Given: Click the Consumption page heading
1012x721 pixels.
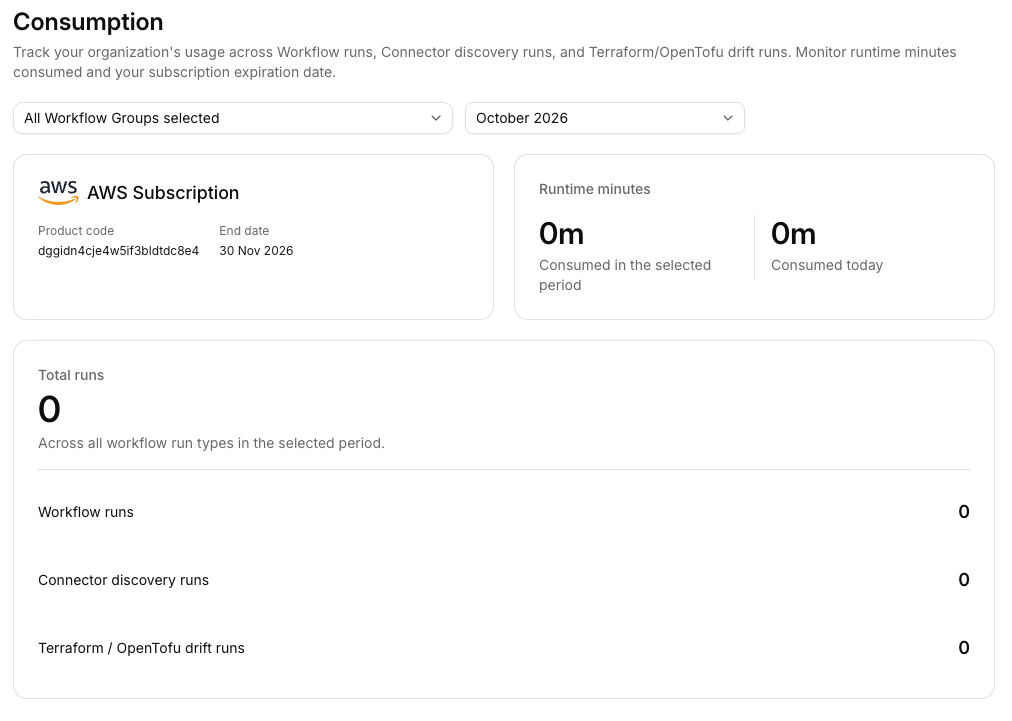Looking at the screenshot, I should 88,22.
